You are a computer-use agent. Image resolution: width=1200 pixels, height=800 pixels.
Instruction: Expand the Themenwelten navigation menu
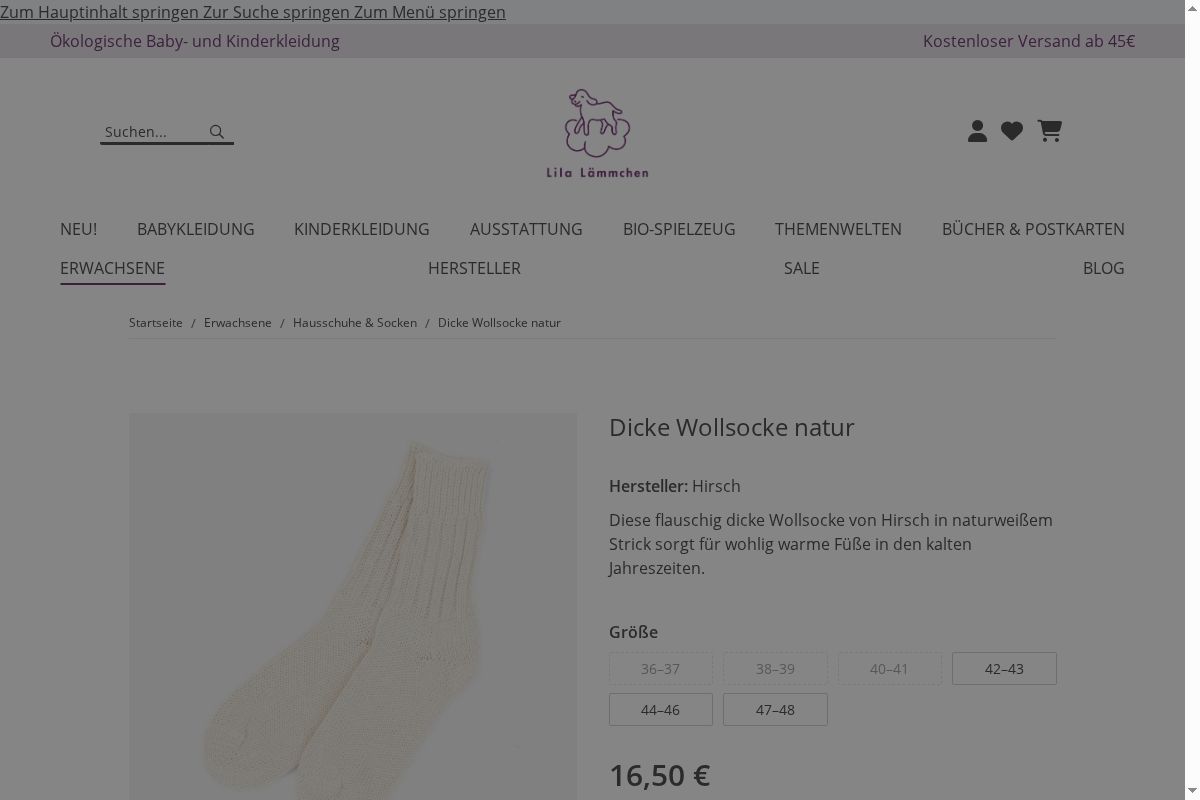pyautogui.click(x=838, y=229)
